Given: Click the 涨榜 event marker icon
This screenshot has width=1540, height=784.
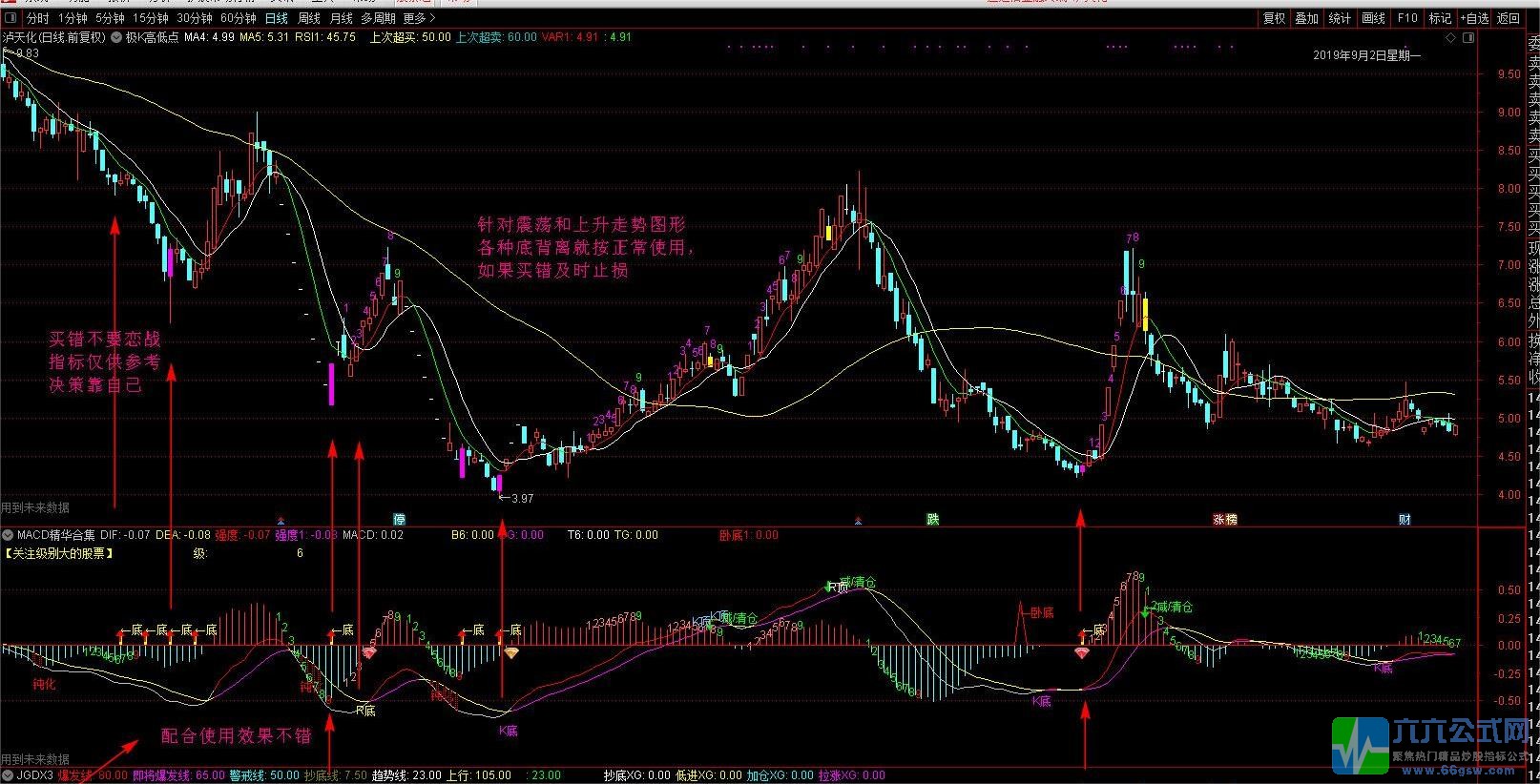Looking at the screenshot, I should tap(1224, 520).
